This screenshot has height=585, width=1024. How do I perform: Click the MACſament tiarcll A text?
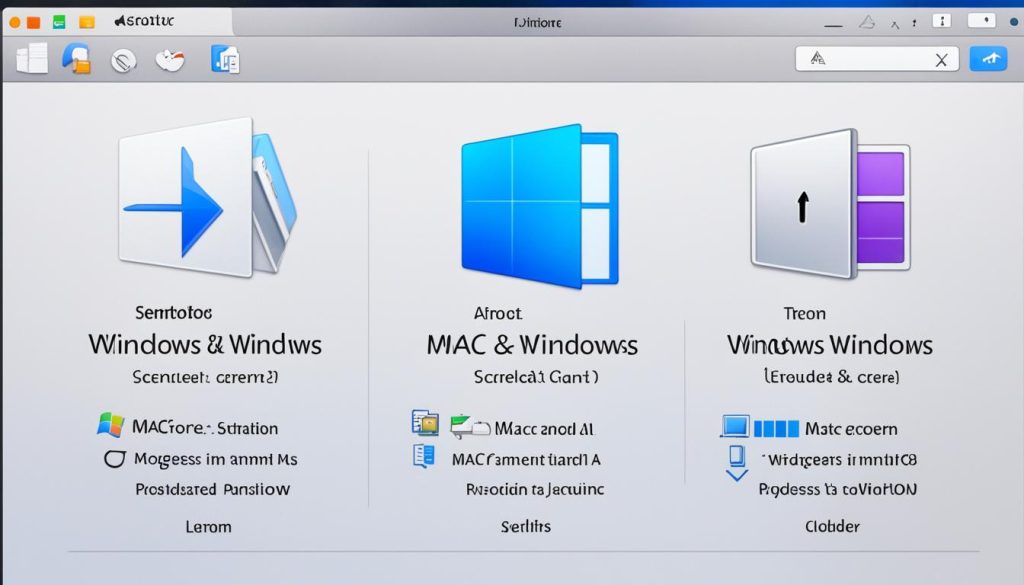pos(526,460)
